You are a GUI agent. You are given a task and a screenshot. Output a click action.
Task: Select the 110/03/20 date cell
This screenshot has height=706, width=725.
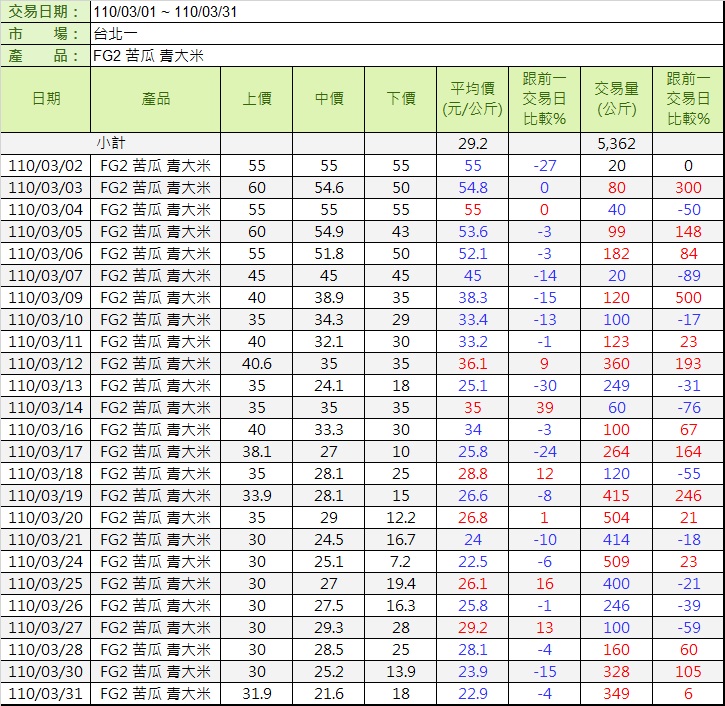tap(46, 518)
